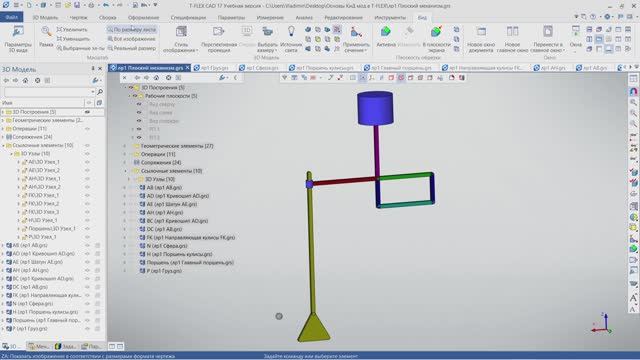Click Источник света light bulb icon
The width and height of the screenshot is (640, 360).
pos(291,31)
